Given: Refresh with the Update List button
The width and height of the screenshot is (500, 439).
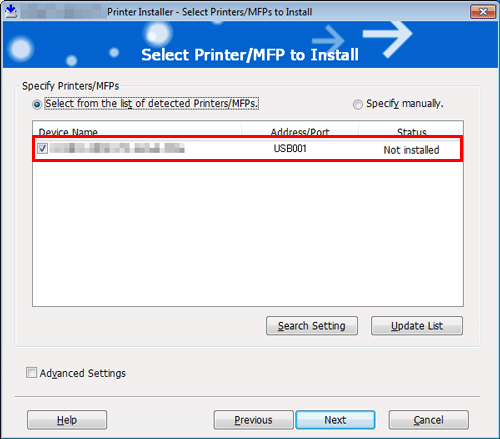Looking at the screenshot, I should (417, 326).
